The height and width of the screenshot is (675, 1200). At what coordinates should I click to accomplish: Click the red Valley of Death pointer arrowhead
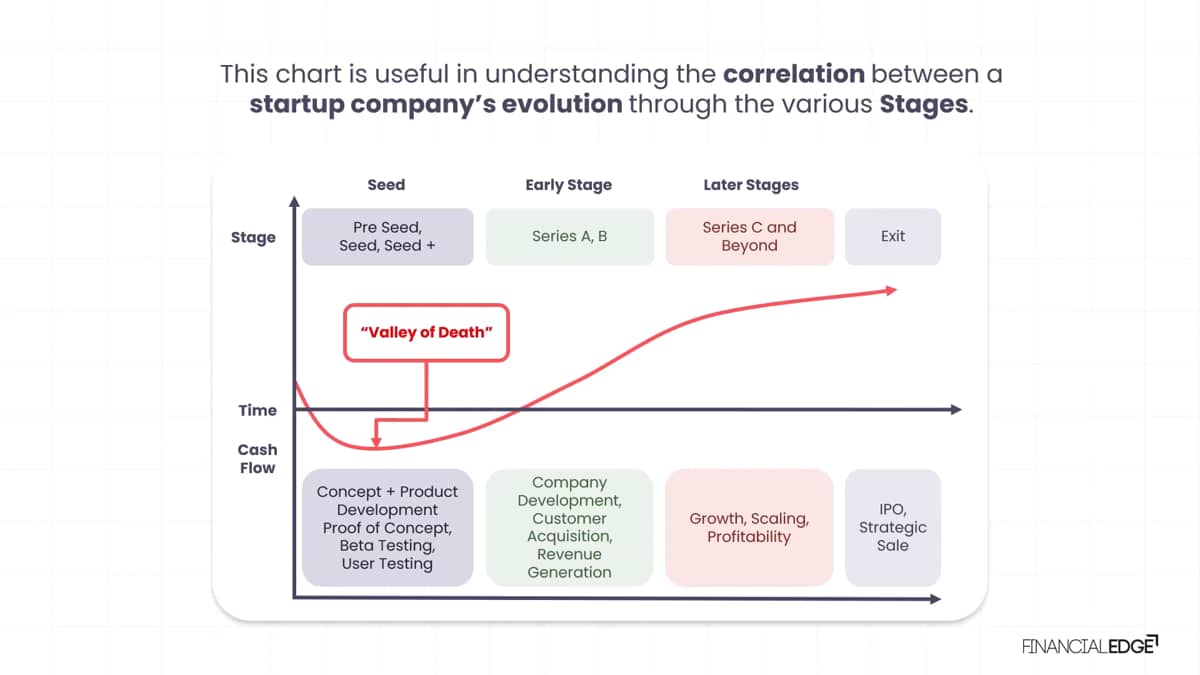376,440
